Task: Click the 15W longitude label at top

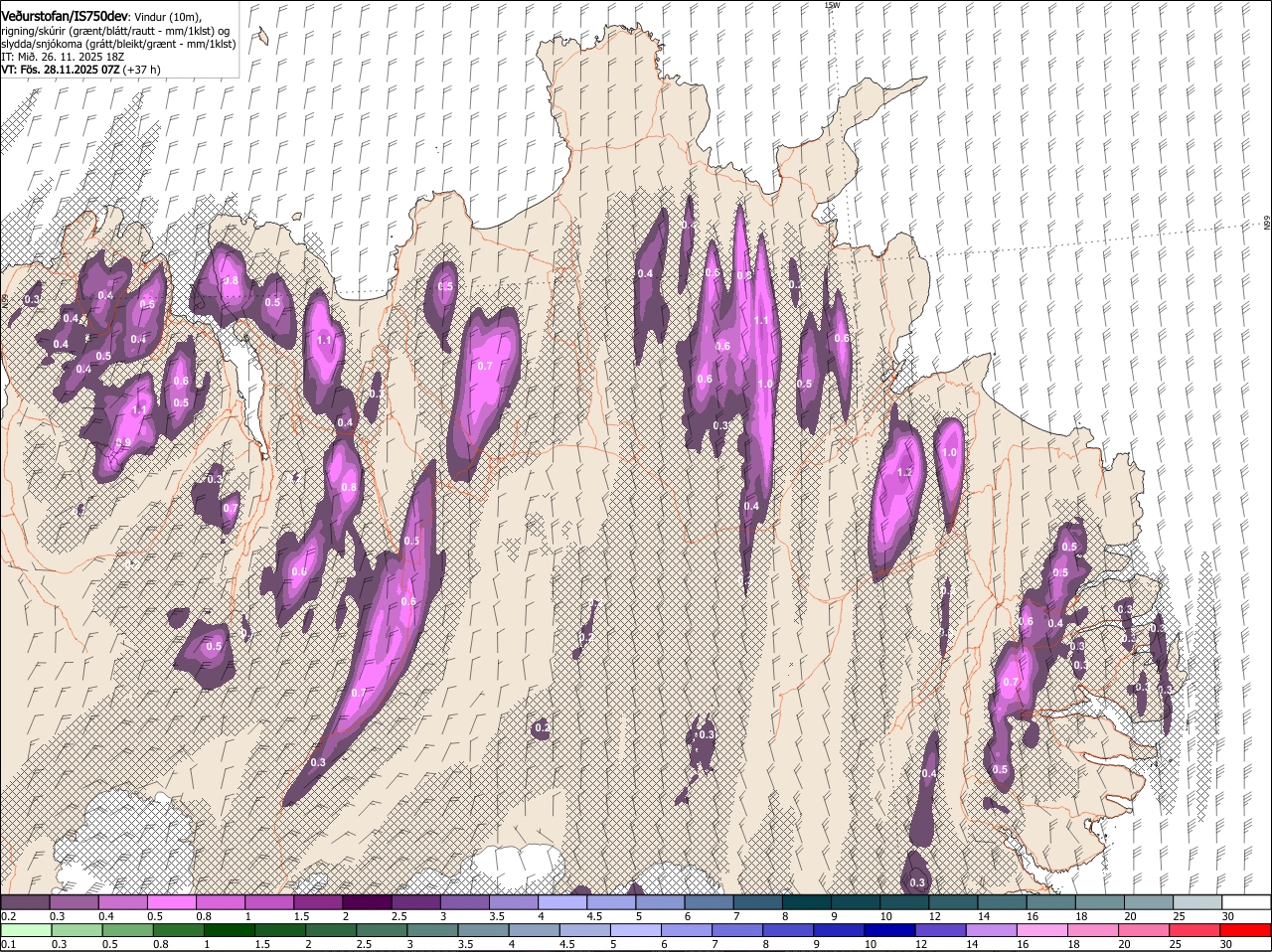Action: [832, 5]
